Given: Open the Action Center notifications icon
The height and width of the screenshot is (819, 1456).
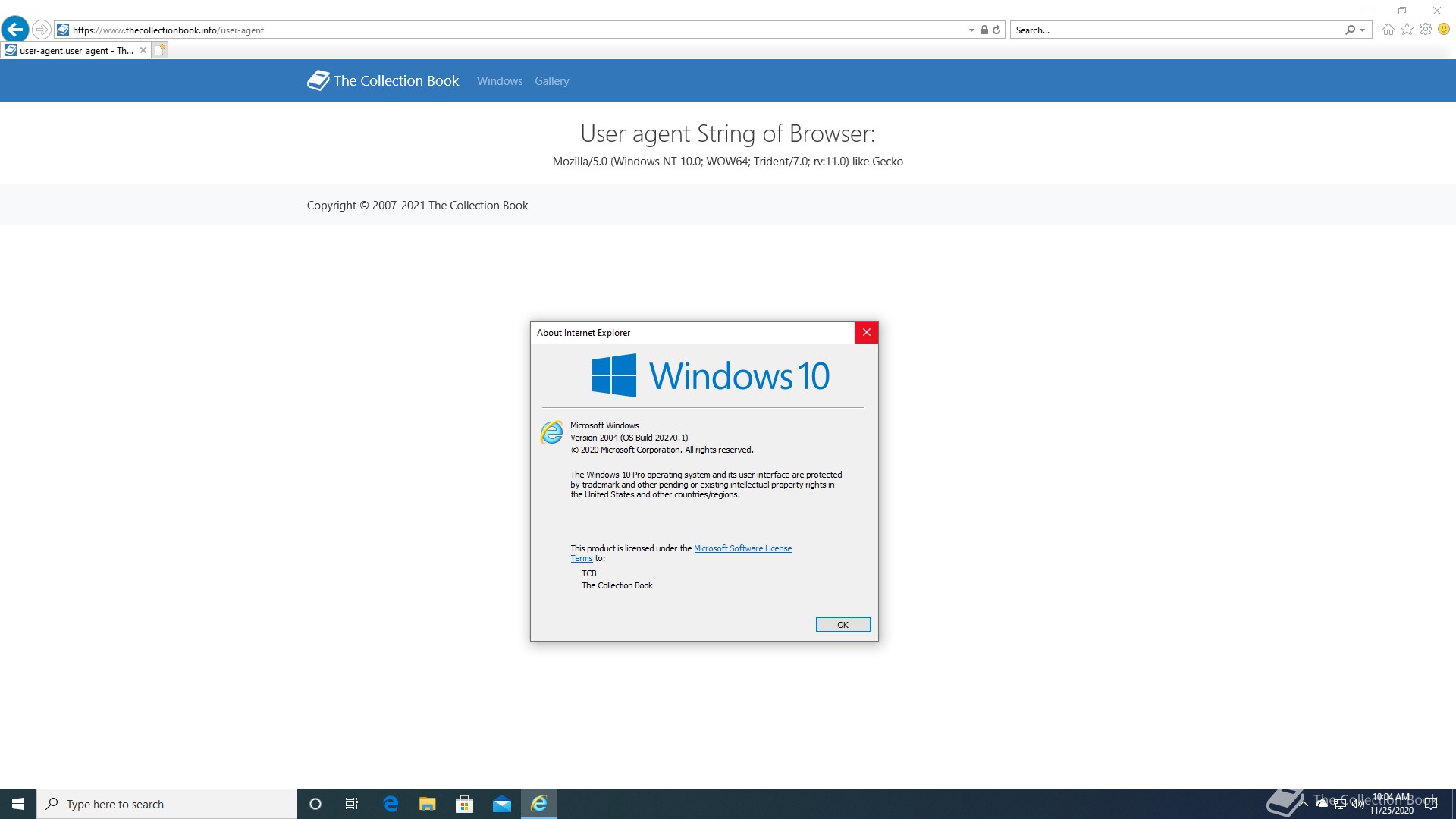Looking at the screenshot, I should tap(1431, 804).
